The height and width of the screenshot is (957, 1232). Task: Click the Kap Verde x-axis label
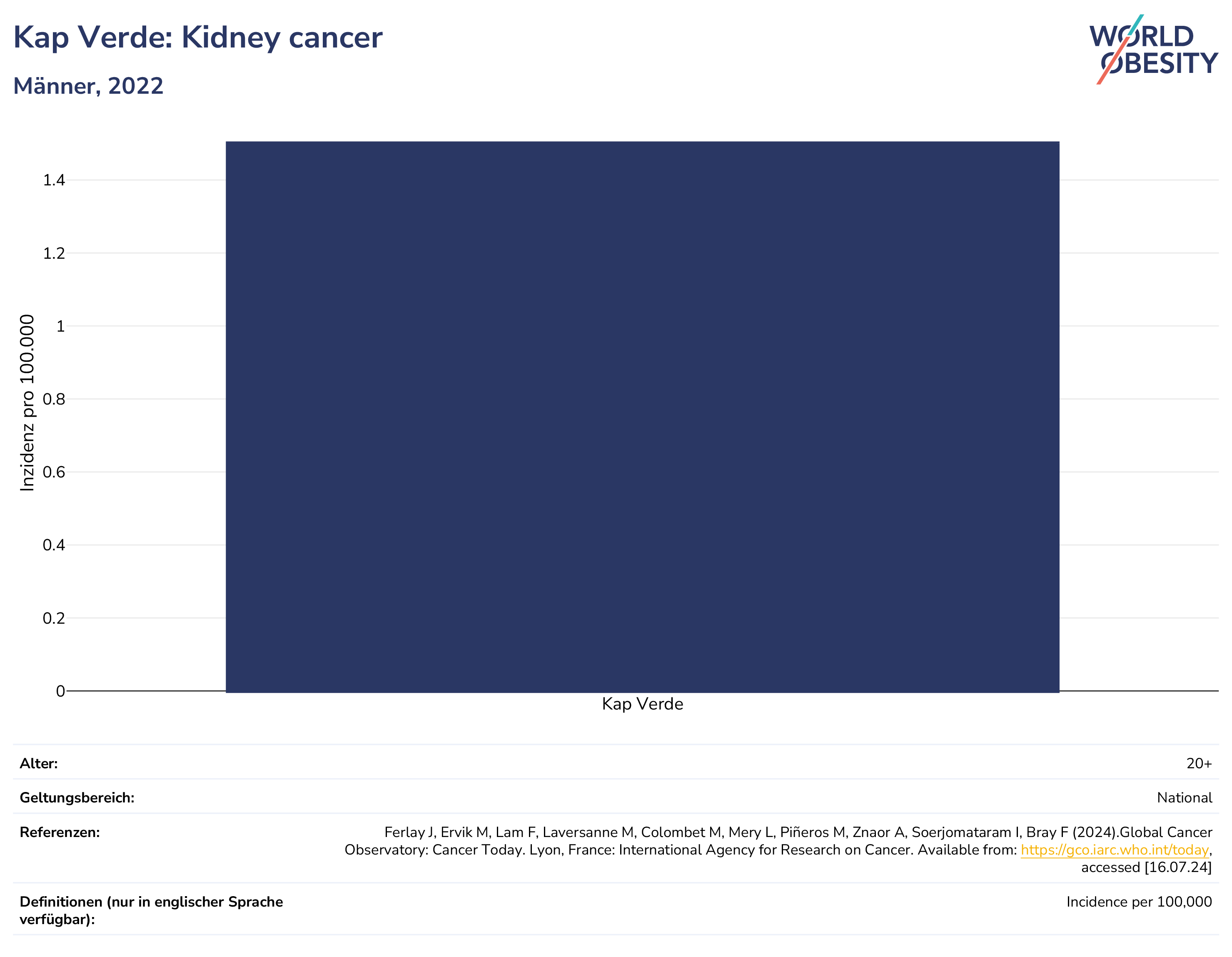pos(643,704)
